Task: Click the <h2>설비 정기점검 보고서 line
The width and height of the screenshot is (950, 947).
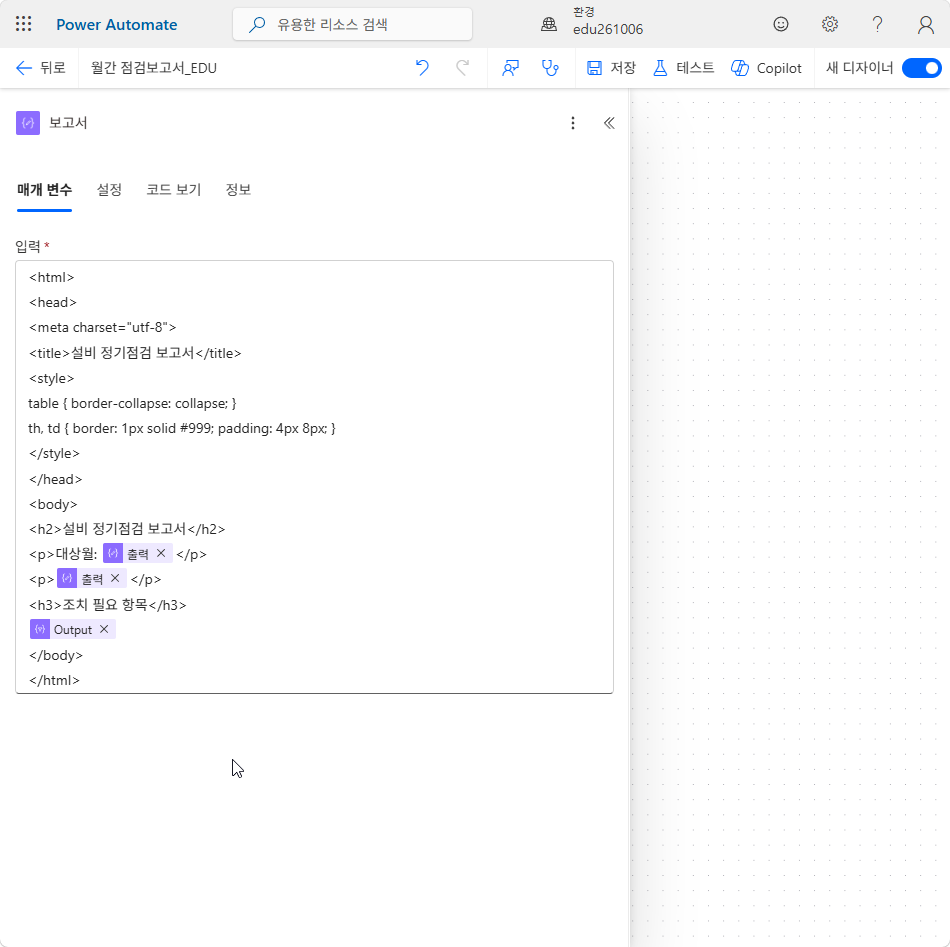Action: [127, 529]
